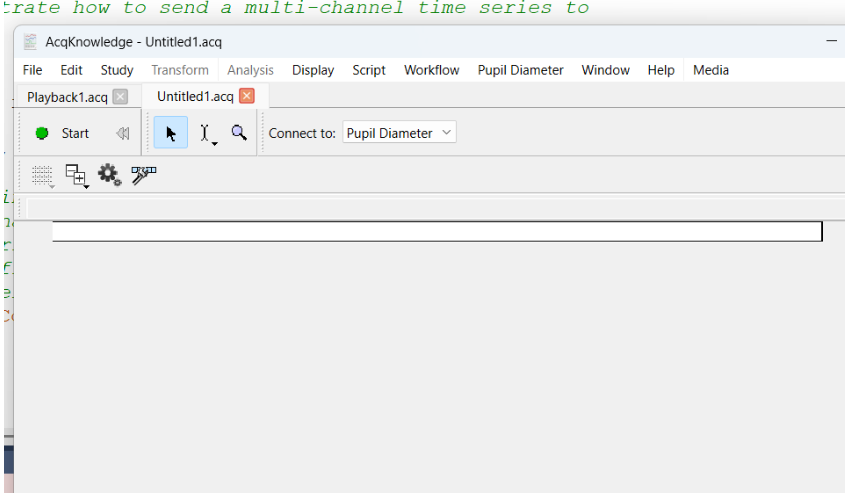The width and height of the screenshot is (845, 493).
Task: Open the Pupil Diameter menu
Action: click(520, 70)
